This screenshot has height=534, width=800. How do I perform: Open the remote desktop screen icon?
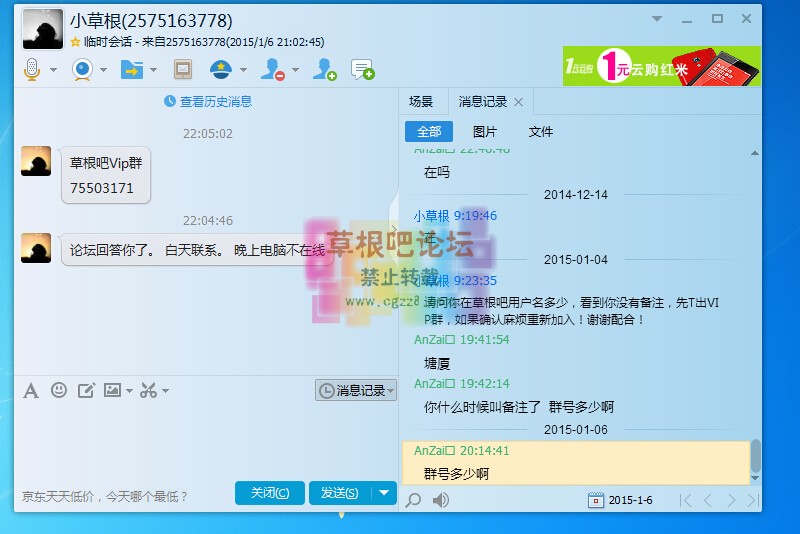[x=183, y=69]
